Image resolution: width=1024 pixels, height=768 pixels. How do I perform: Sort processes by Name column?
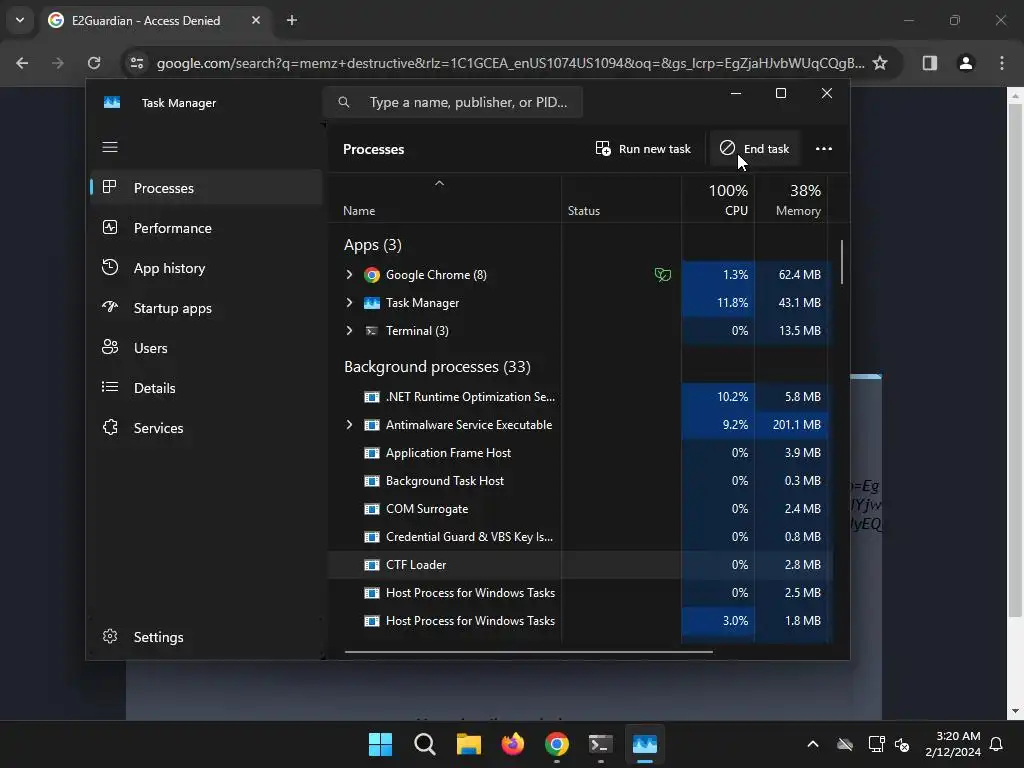tap(359, 211)
